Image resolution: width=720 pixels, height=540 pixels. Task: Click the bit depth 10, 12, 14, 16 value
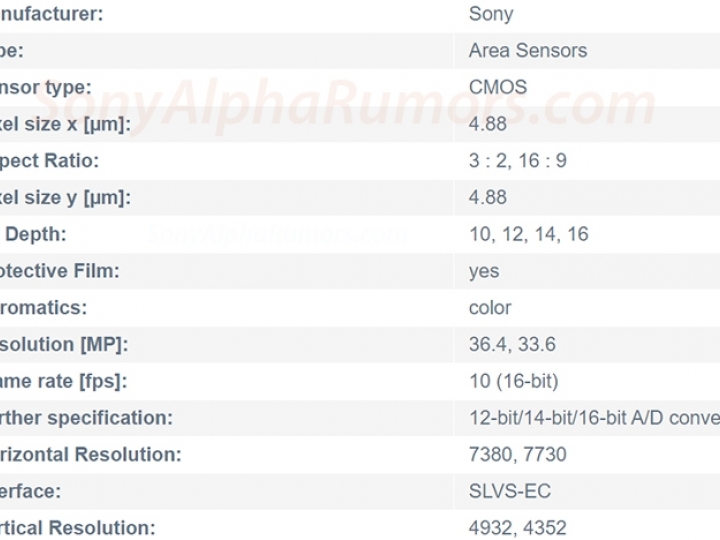529,234
